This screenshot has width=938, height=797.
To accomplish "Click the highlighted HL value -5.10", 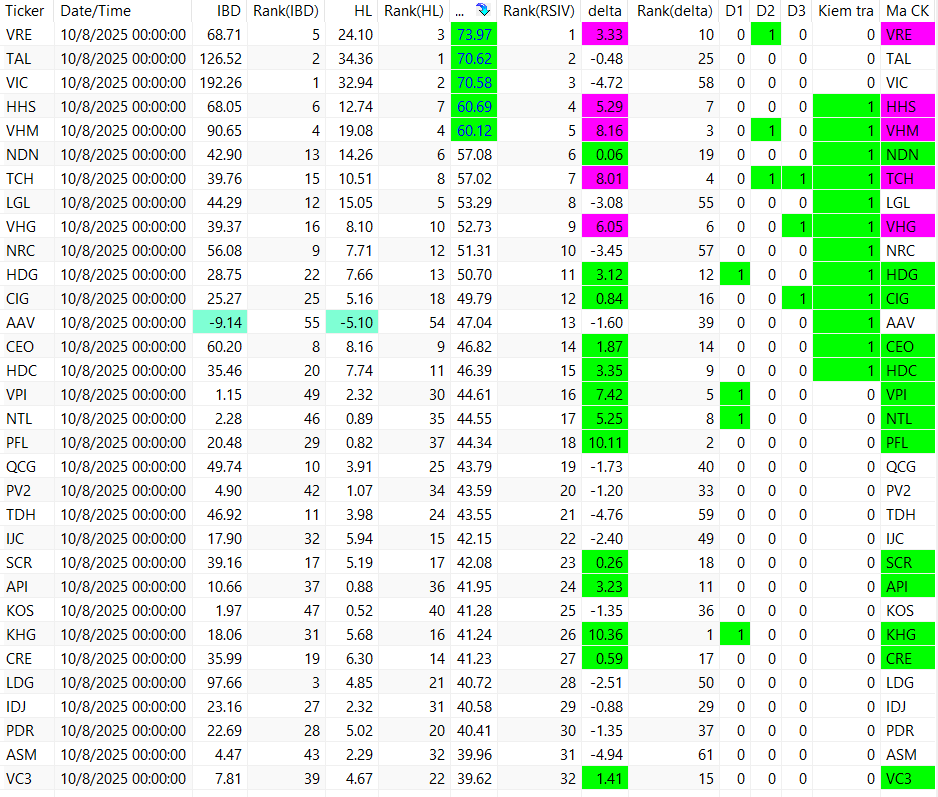I will tap(352, 323).
